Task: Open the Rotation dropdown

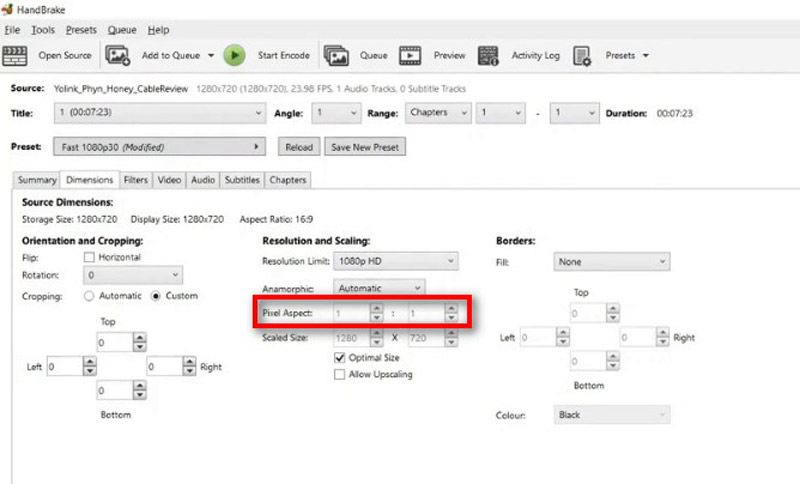Action: (133, 275)
